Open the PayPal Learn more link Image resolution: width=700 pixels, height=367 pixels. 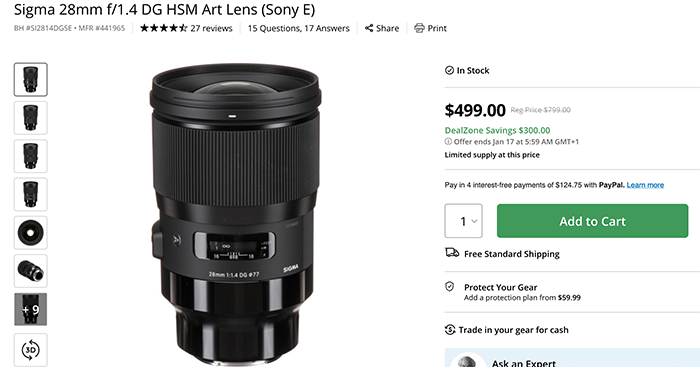pyautogui.click(x=645, y=185)
